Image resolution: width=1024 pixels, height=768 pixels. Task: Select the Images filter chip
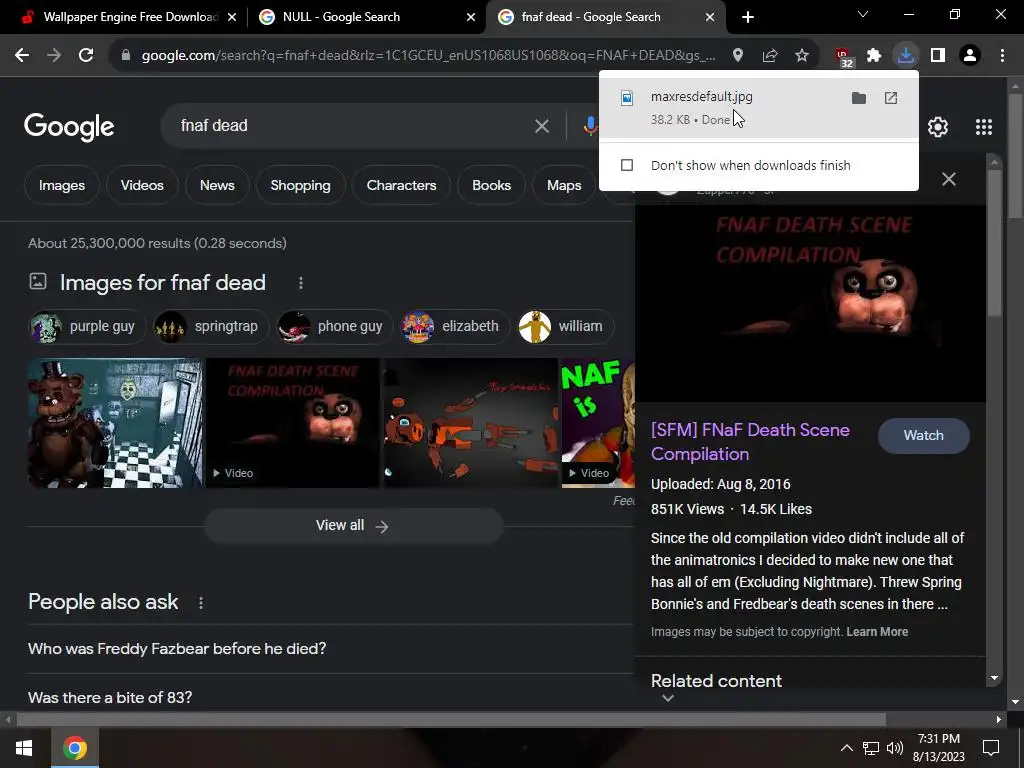point(61,185)
